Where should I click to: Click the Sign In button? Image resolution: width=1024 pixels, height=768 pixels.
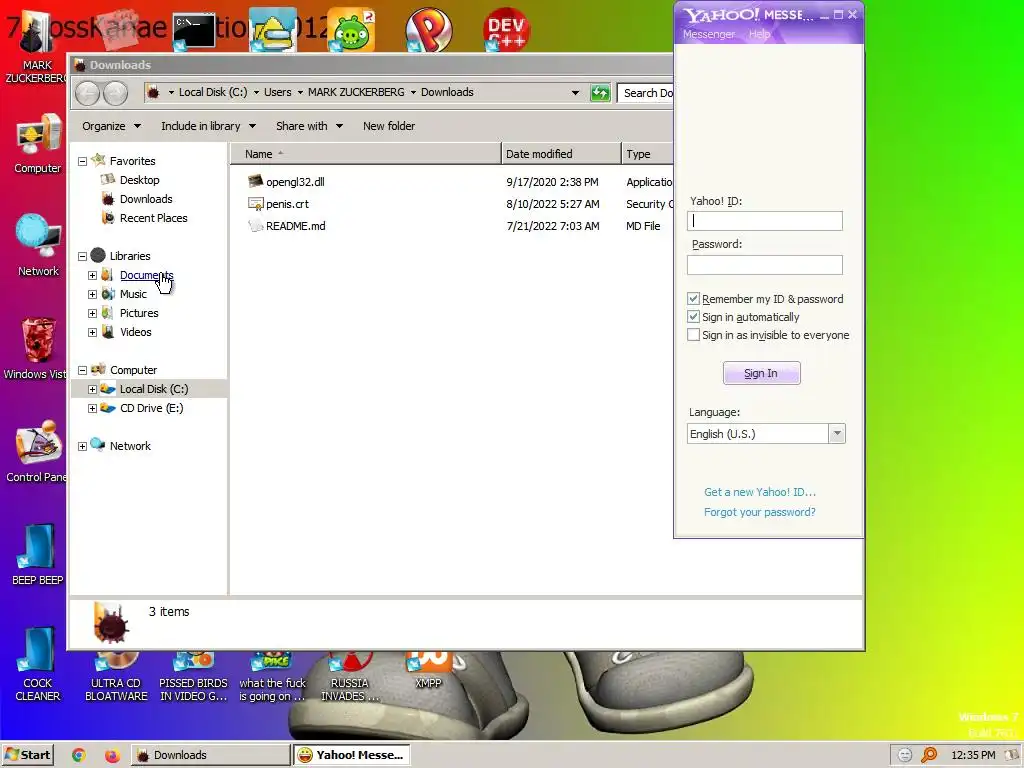pyautogui.click(x=761, y=373)
